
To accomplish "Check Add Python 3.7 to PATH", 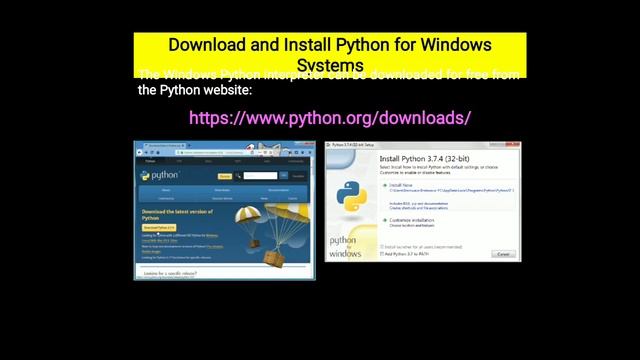I will tap(382, 254).
